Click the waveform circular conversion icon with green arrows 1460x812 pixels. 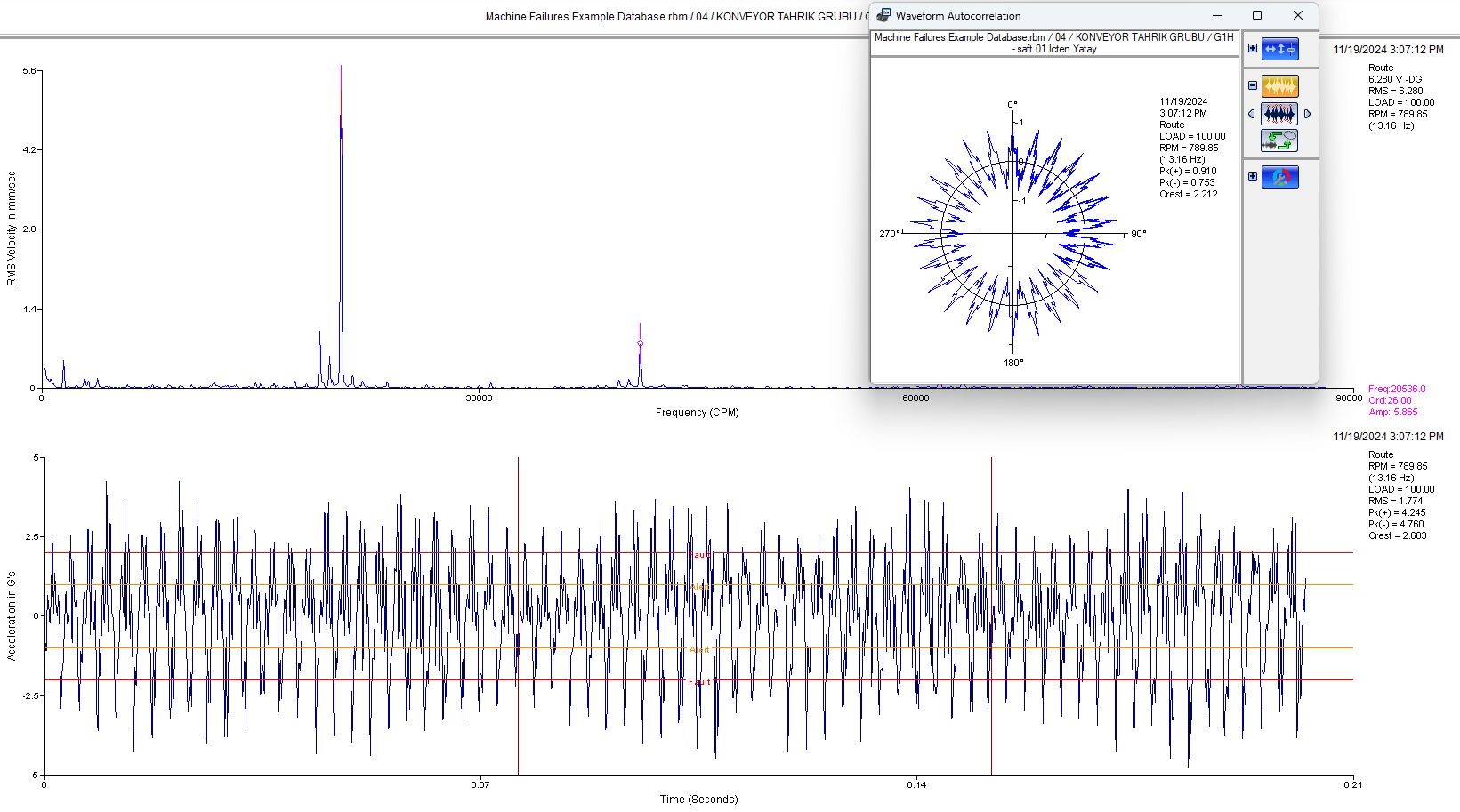pyautogui.click(x=1279, y=141)
